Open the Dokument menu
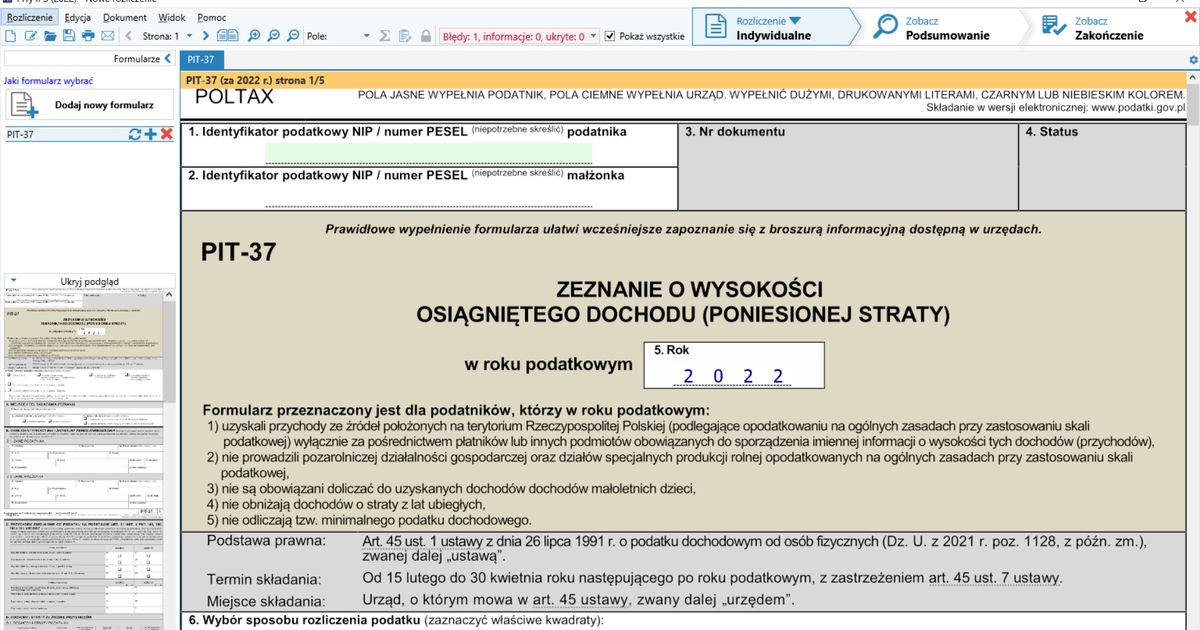The width and height of the screenshot is (1200, 630). click(125, 18)
